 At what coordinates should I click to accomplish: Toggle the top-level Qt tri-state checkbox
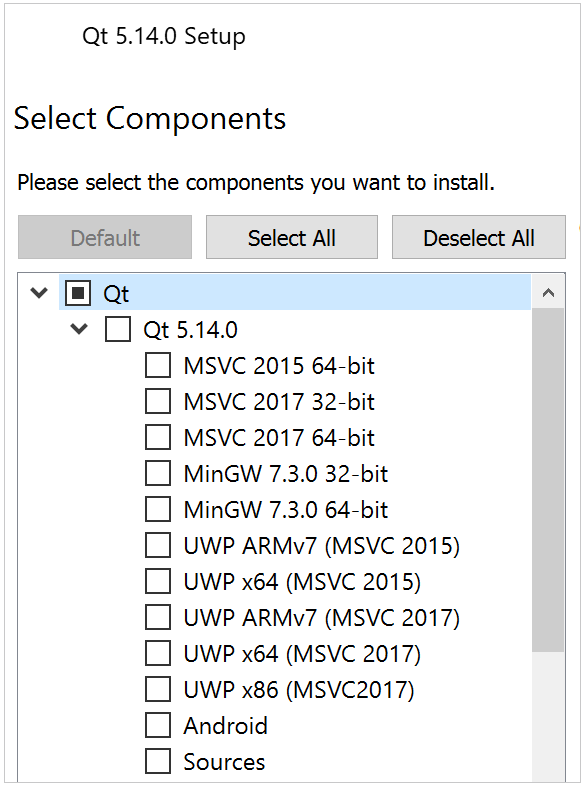coord(78,293)
